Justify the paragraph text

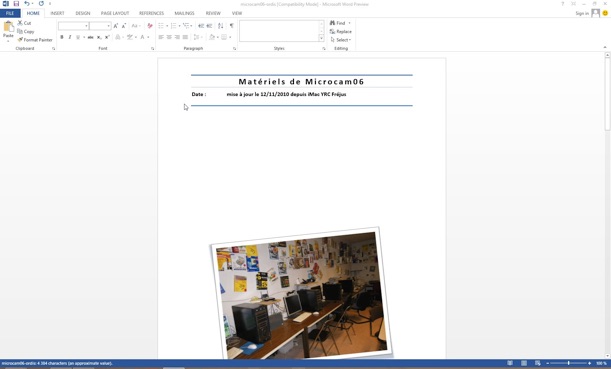185,37
